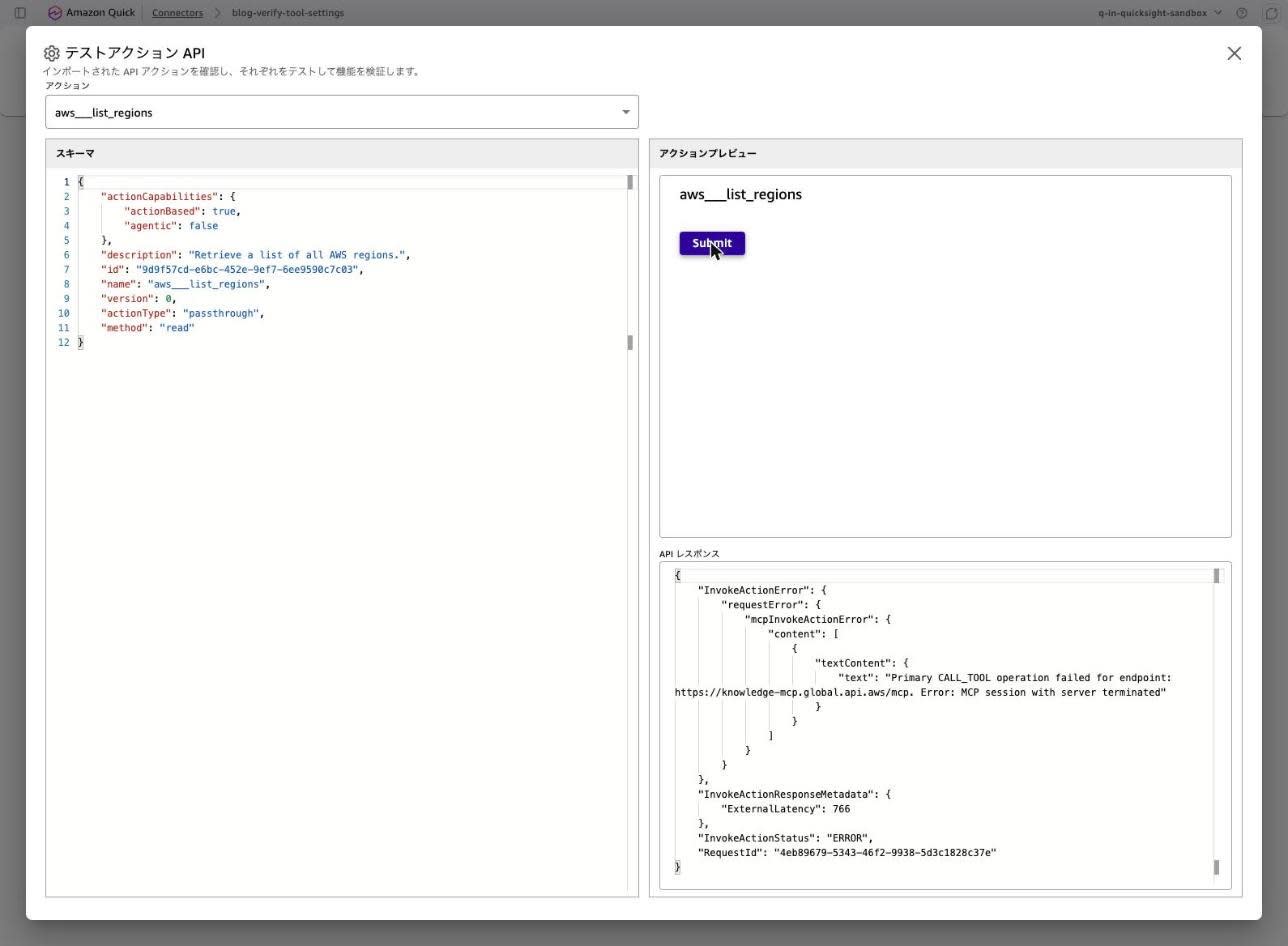The image size is (1288, 946).
Task: Click "requestError" in the API response
Action: (761, 605)
